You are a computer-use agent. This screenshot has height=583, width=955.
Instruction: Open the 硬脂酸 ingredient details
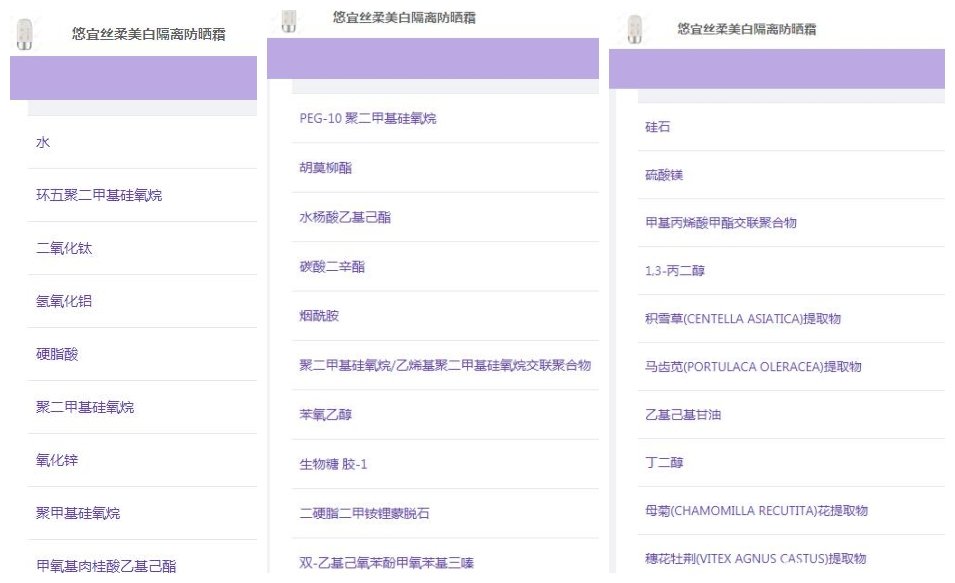pyautogui.click(x=57, y=354)
